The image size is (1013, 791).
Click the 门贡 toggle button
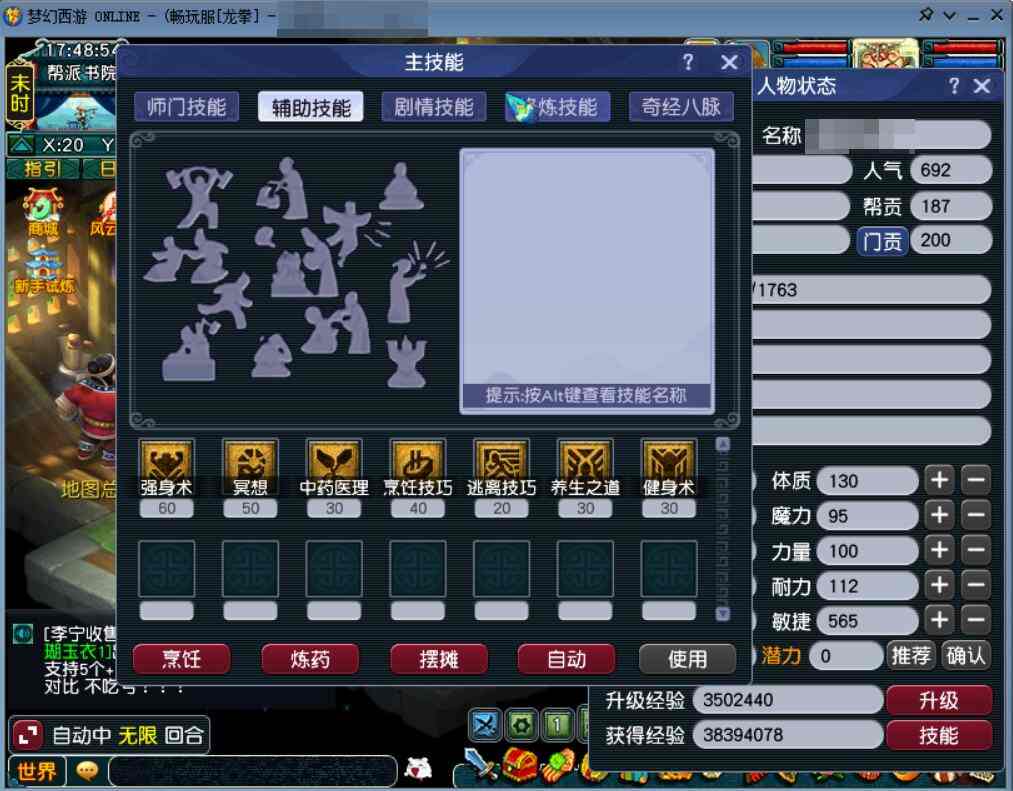(x=882, y=241)
